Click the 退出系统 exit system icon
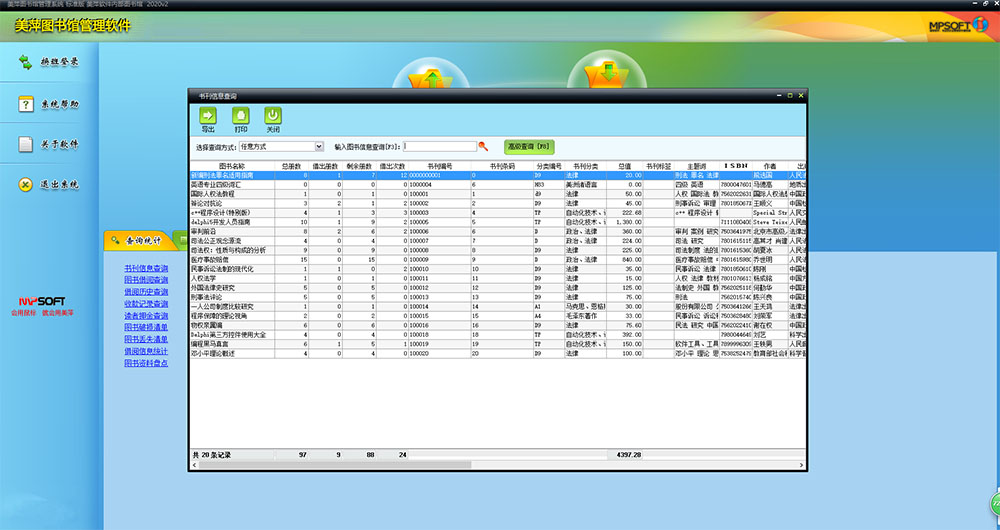Image resolution: width=1000 pixels, height=530 pixels. click(26, 185)
